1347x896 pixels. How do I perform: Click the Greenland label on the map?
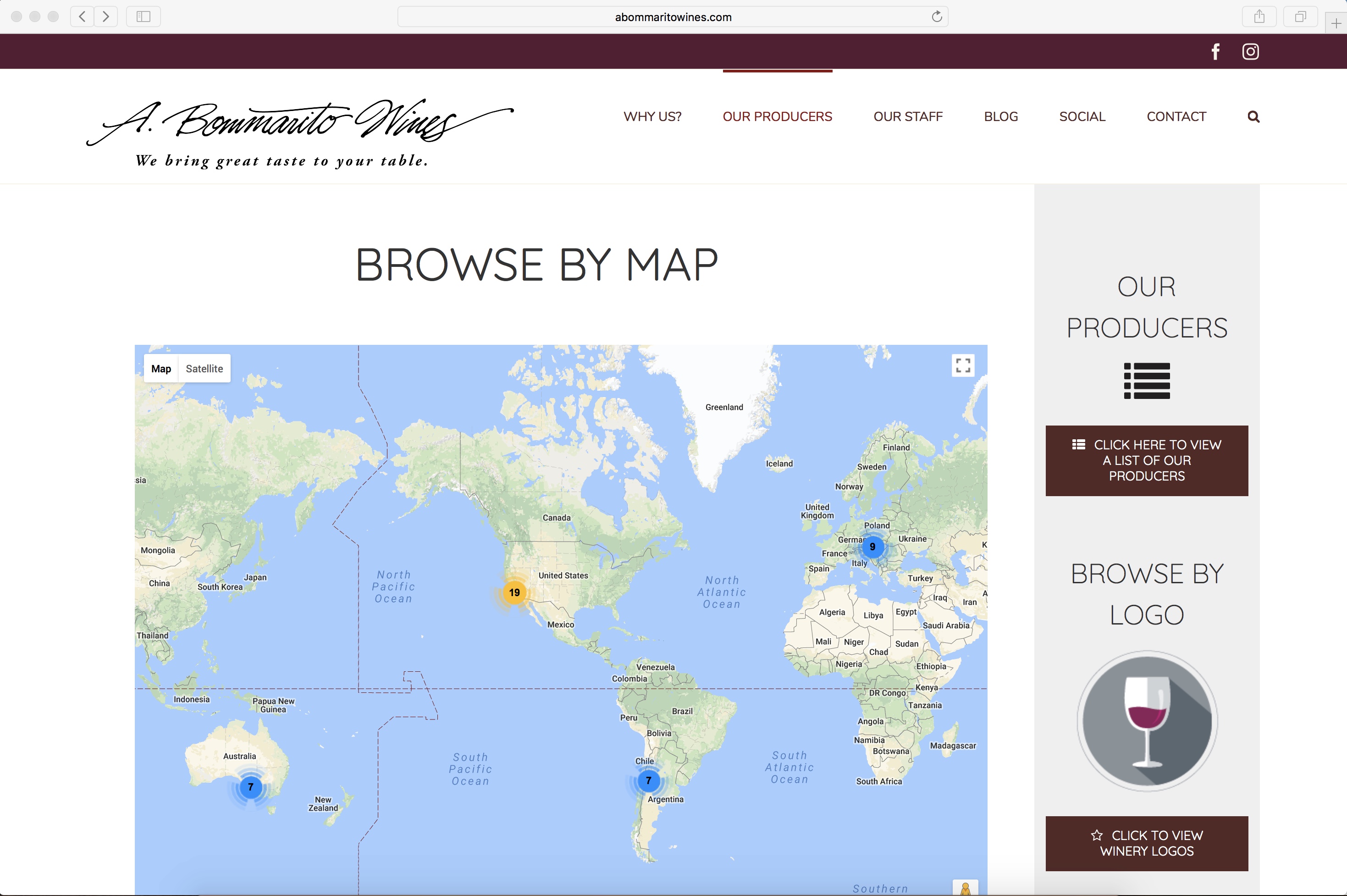724,408
